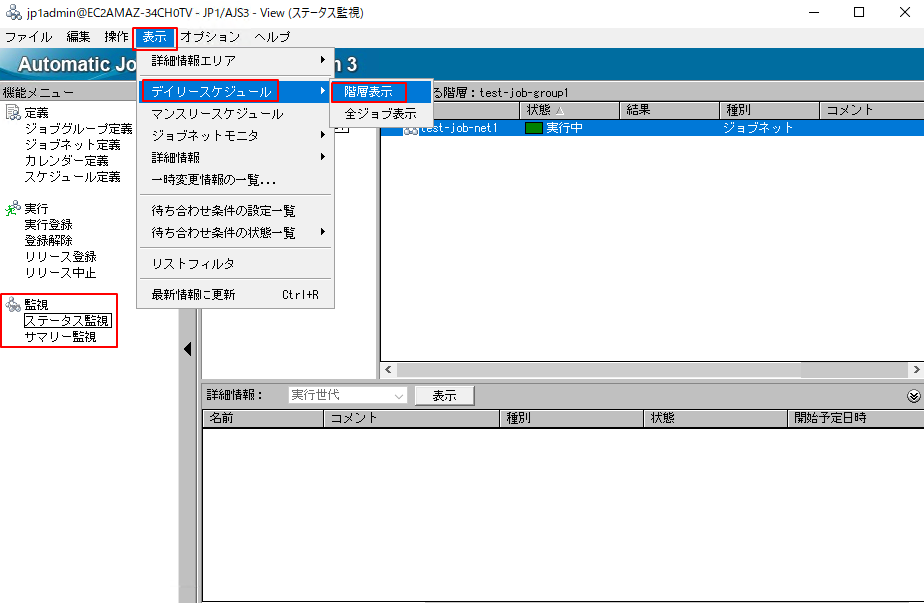Collapse the detail info area chevron

point(913,396)
